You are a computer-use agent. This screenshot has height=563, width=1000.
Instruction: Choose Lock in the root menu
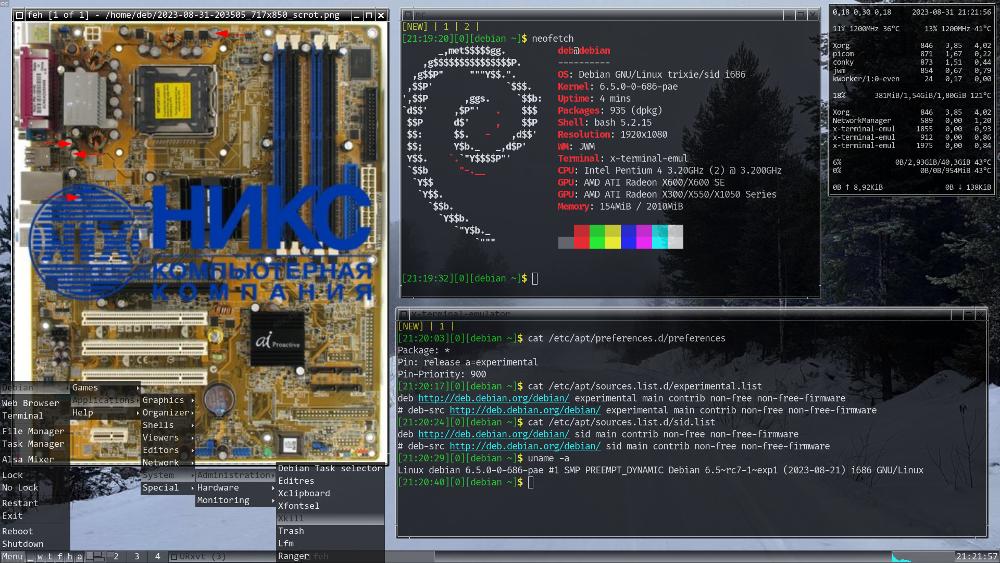[35, 475]
